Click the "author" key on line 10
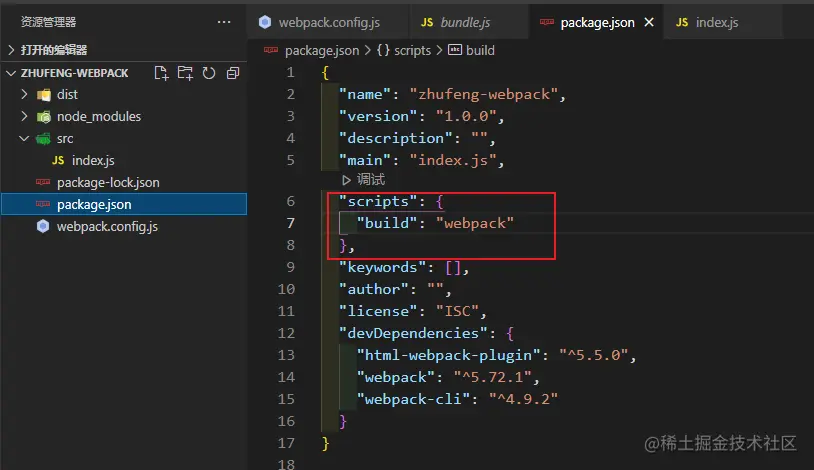The image size is (814, 470). click(x=373, y=289)
